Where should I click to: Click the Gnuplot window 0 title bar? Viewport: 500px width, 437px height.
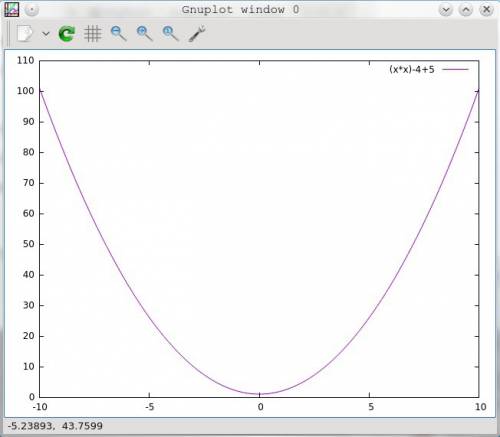point(240,10)
